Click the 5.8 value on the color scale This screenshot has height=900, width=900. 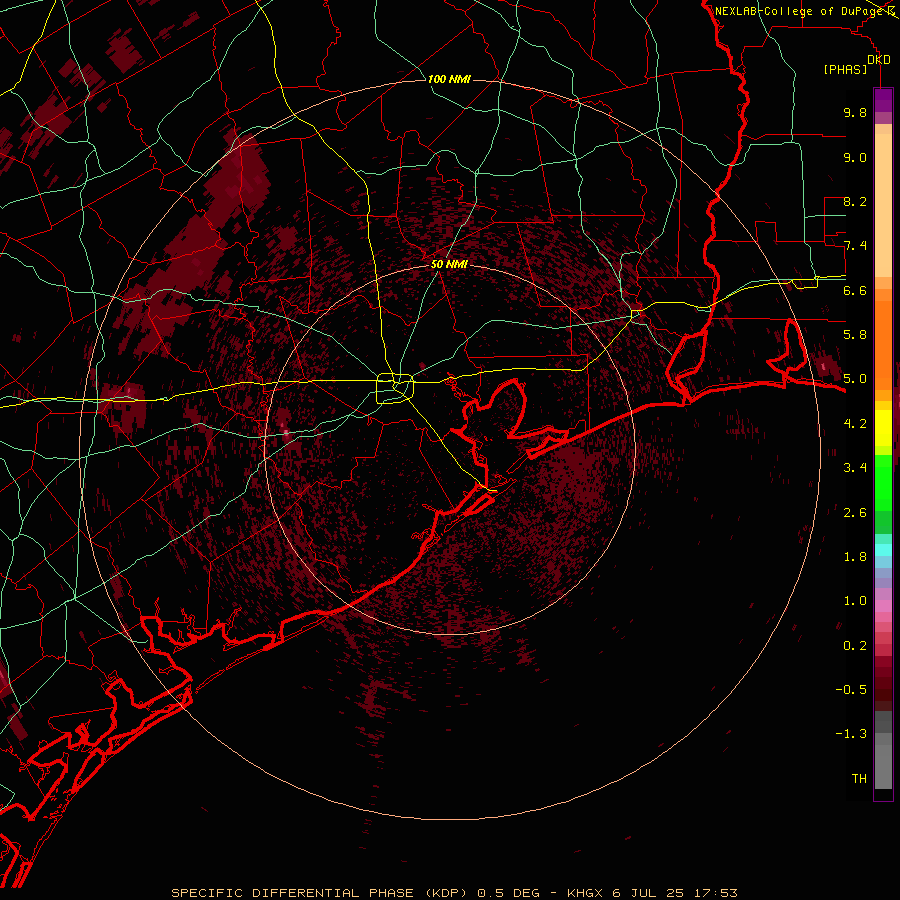pyautogui.click(x=855, y=334)
